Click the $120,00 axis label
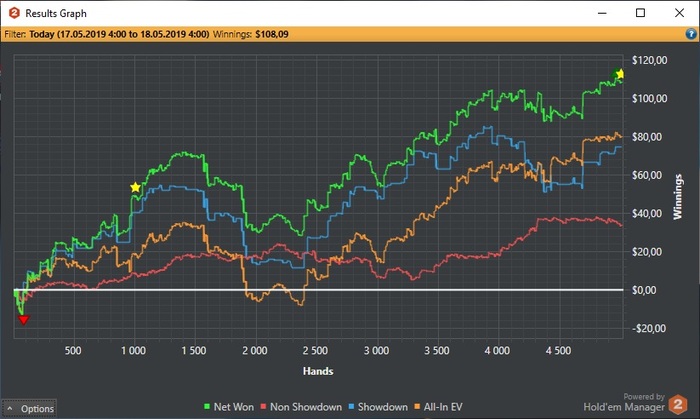Viewport: 700px width, 419px height. coord(650,60)
